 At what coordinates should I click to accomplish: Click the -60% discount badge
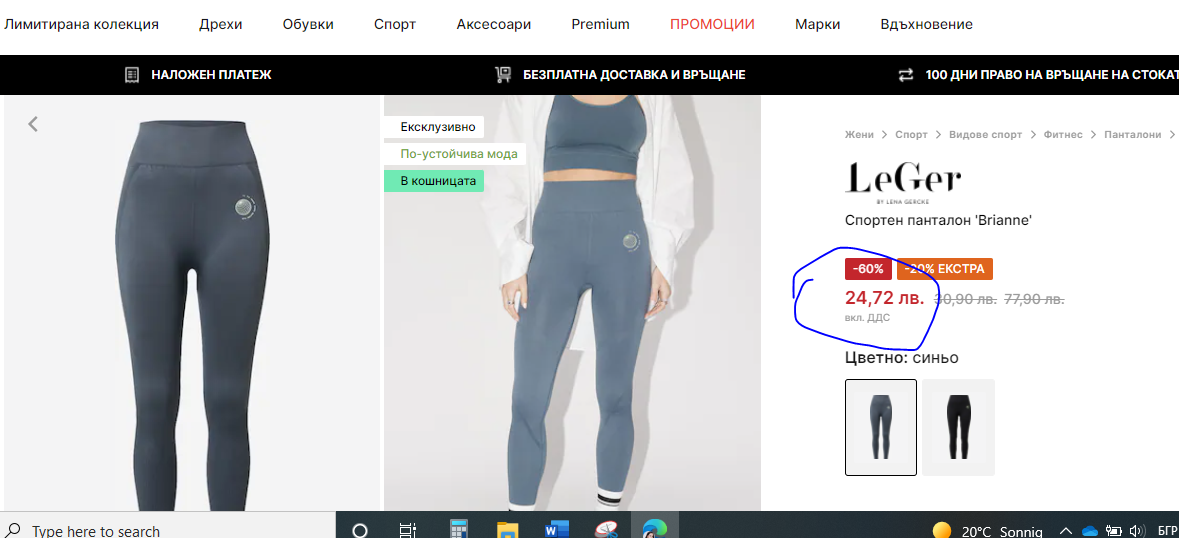pos(868,269)
